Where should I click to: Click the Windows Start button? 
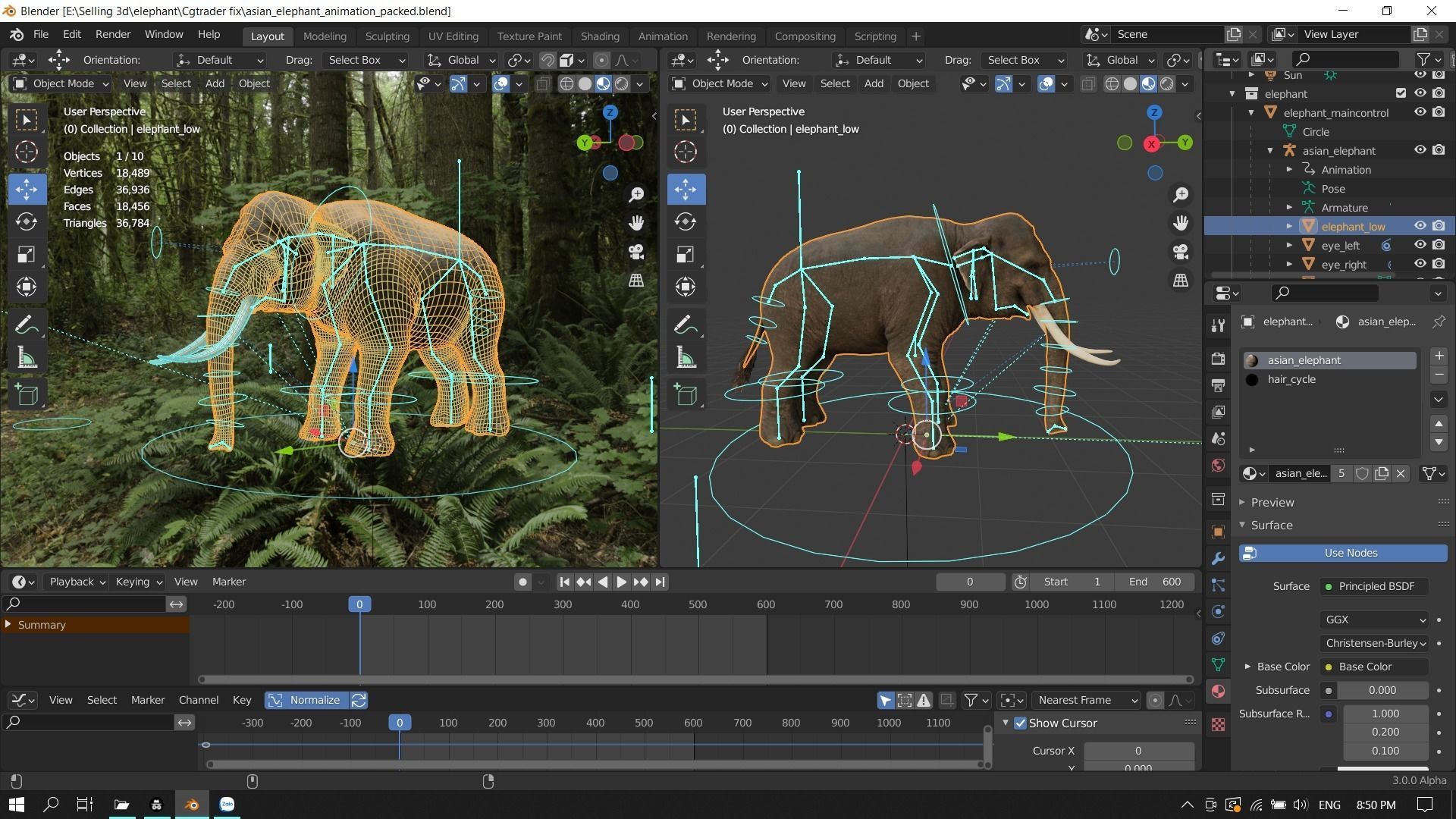coord(16,805)
